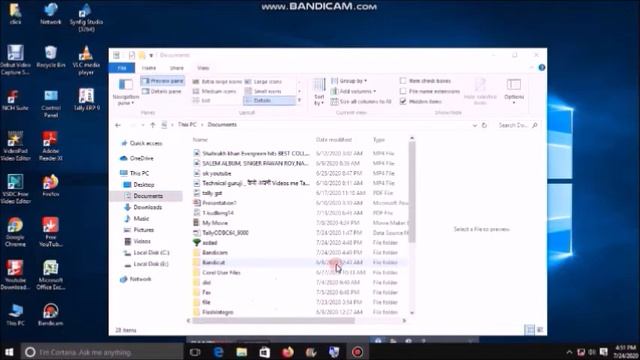Toggle the Details pane on
This screenshot has width=640, height=360.
[162, 91]
